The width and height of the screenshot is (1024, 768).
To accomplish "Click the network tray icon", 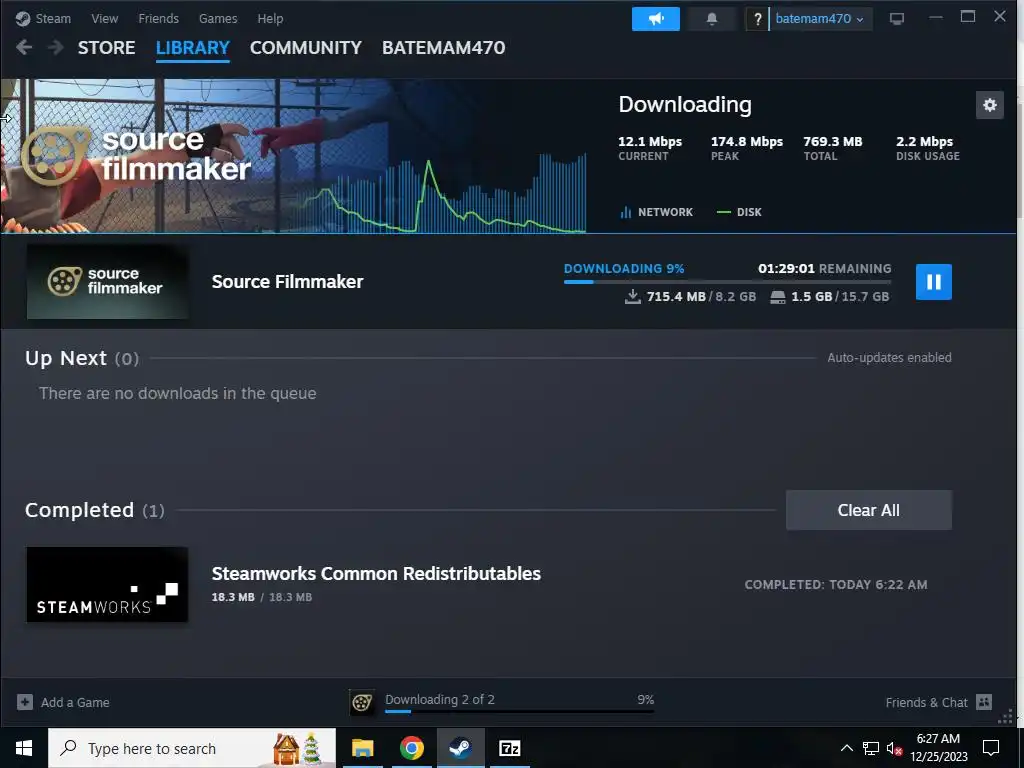I will pos(870,748).
